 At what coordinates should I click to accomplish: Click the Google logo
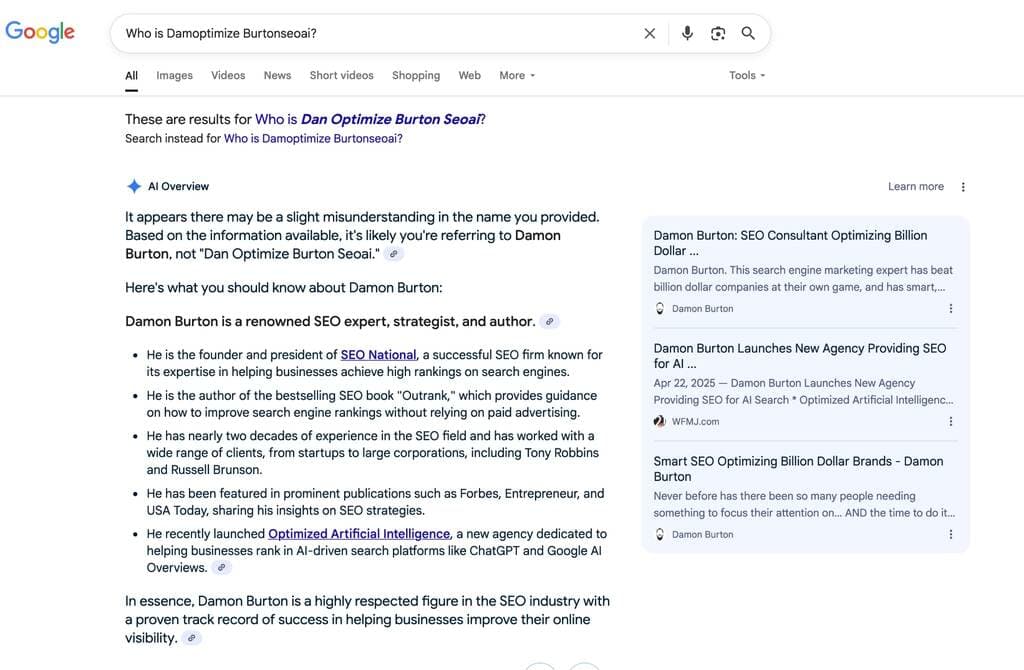click(x=40, y=32)
